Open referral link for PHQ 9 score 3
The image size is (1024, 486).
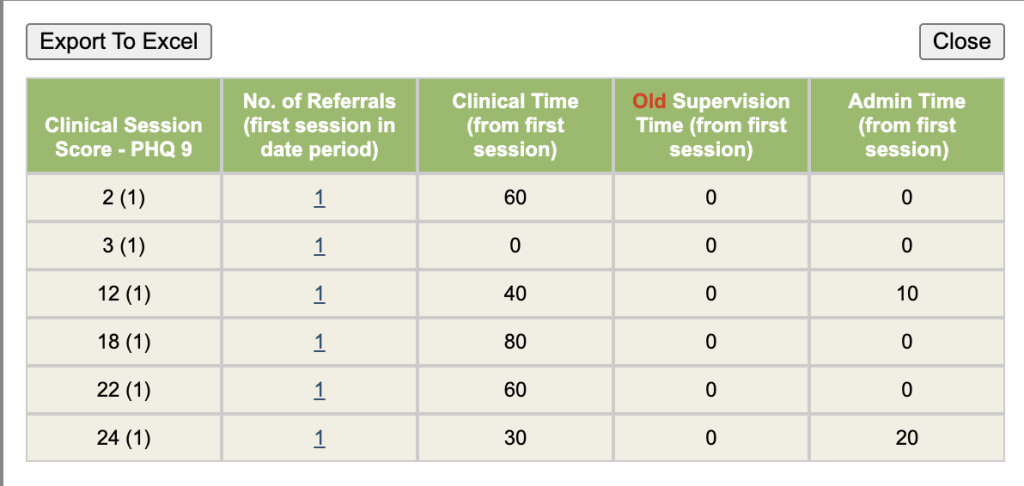pyautogui.click(x=319, y=246)
